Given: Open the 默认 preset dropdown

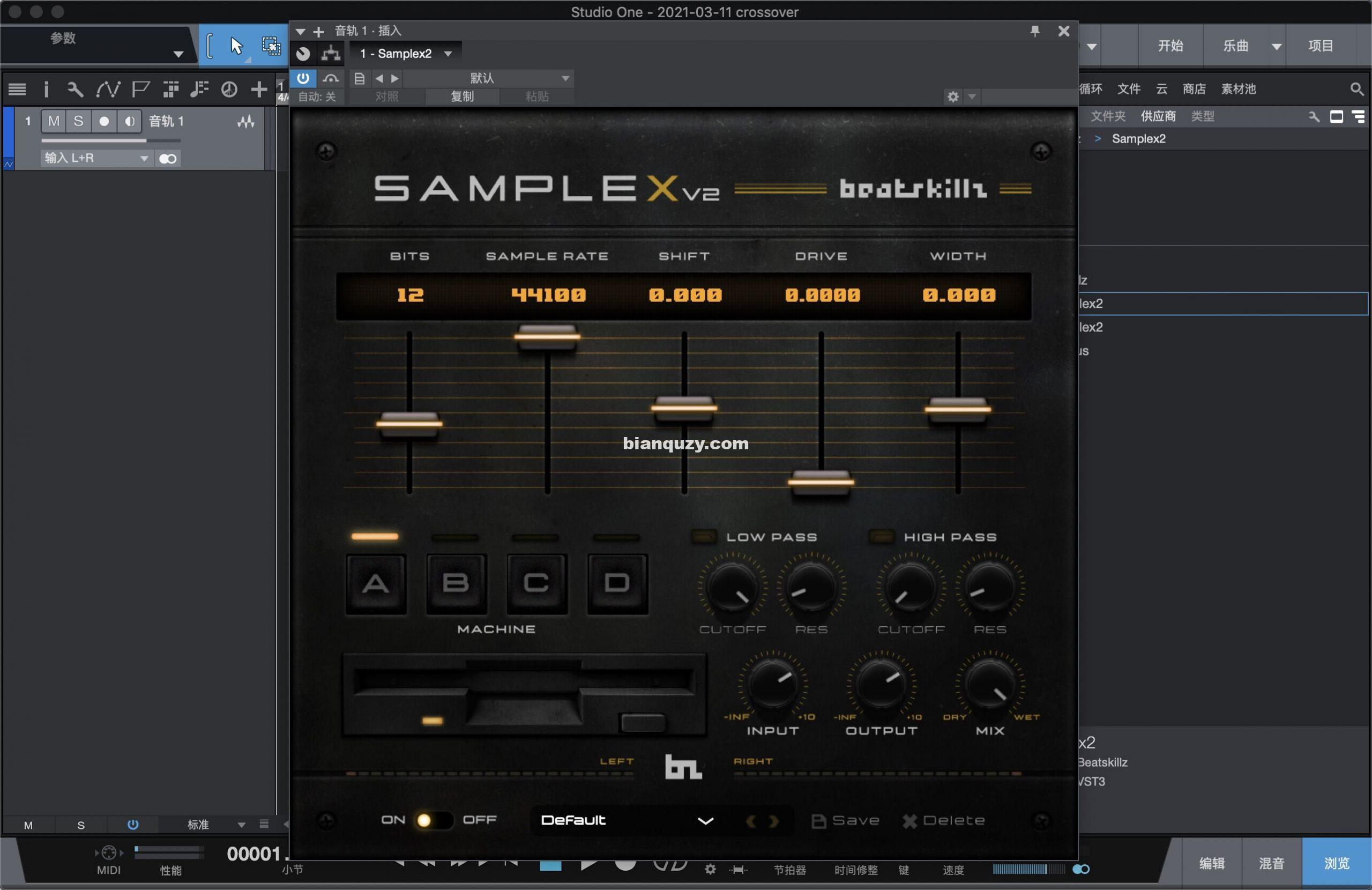Looking at the screenshot, I should click(x=489, y=78).
